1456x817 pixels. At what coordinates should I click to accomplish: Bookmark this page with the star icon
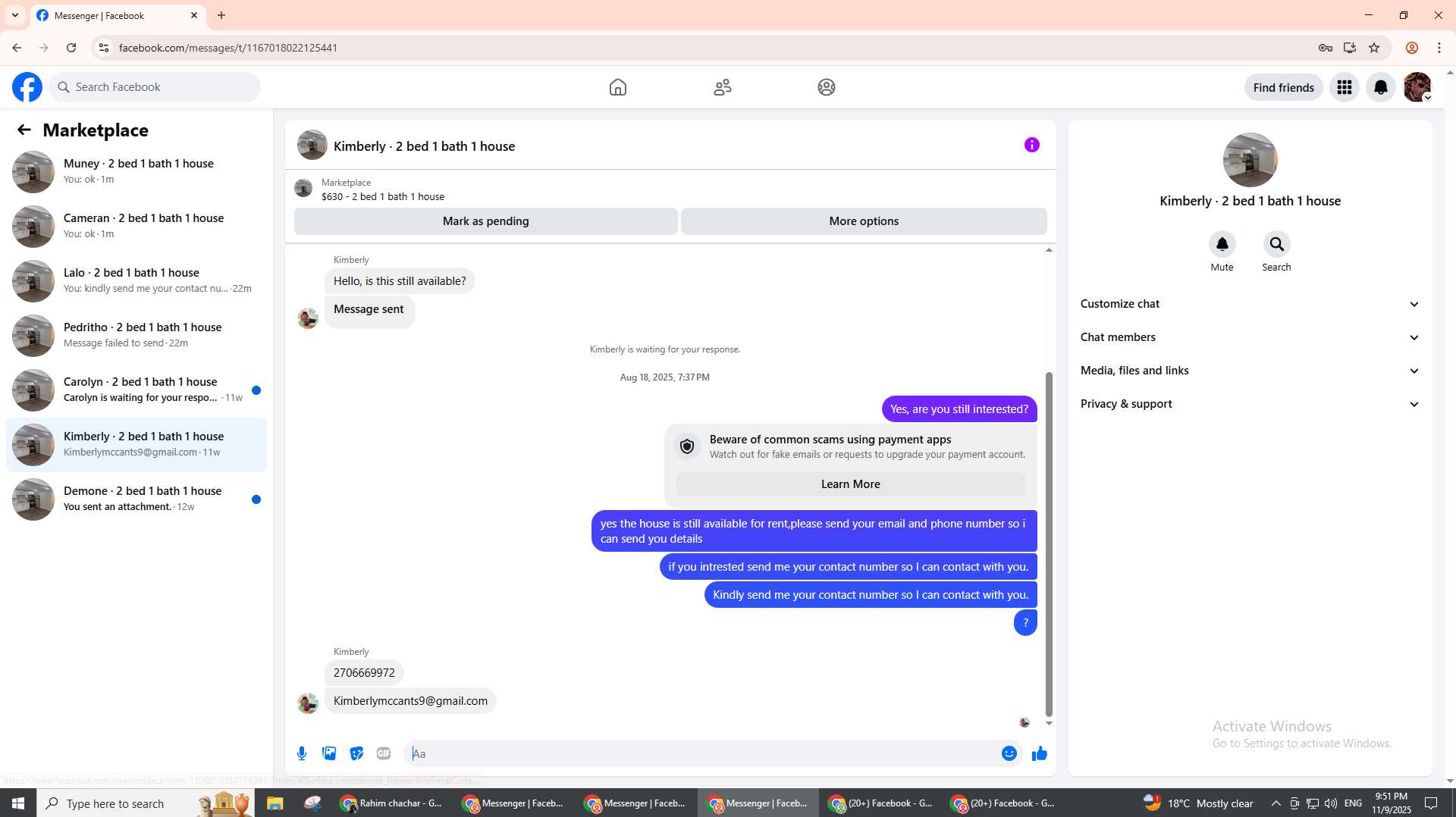pos(1374,48)
